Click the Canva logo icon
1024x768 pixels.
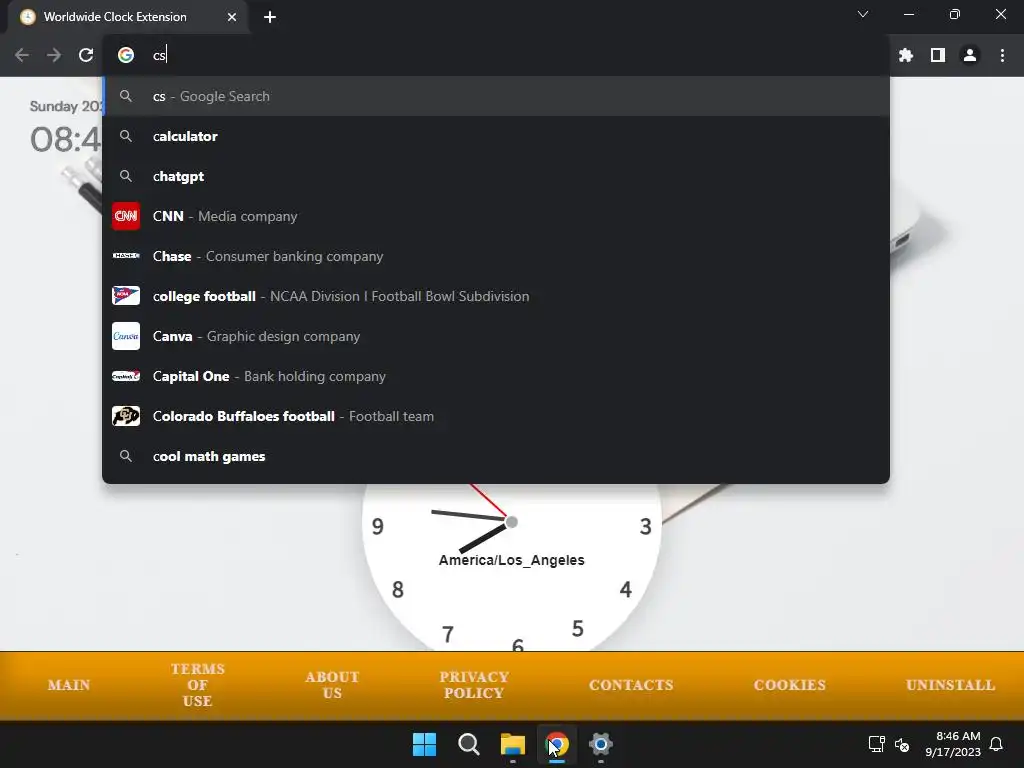point(126,336)
